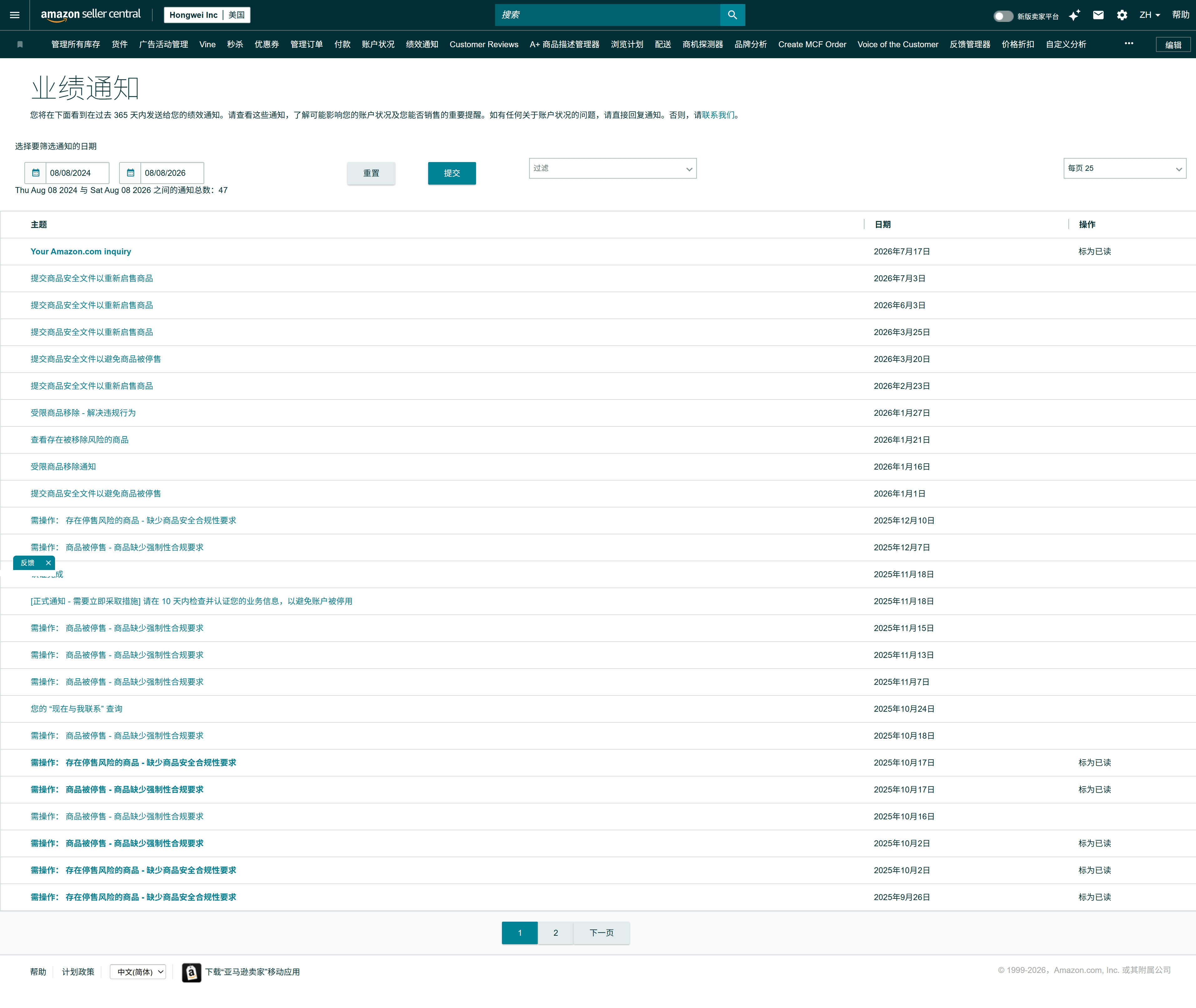Open the 受限商品移除通知 notification

click(x=63, y=467)
